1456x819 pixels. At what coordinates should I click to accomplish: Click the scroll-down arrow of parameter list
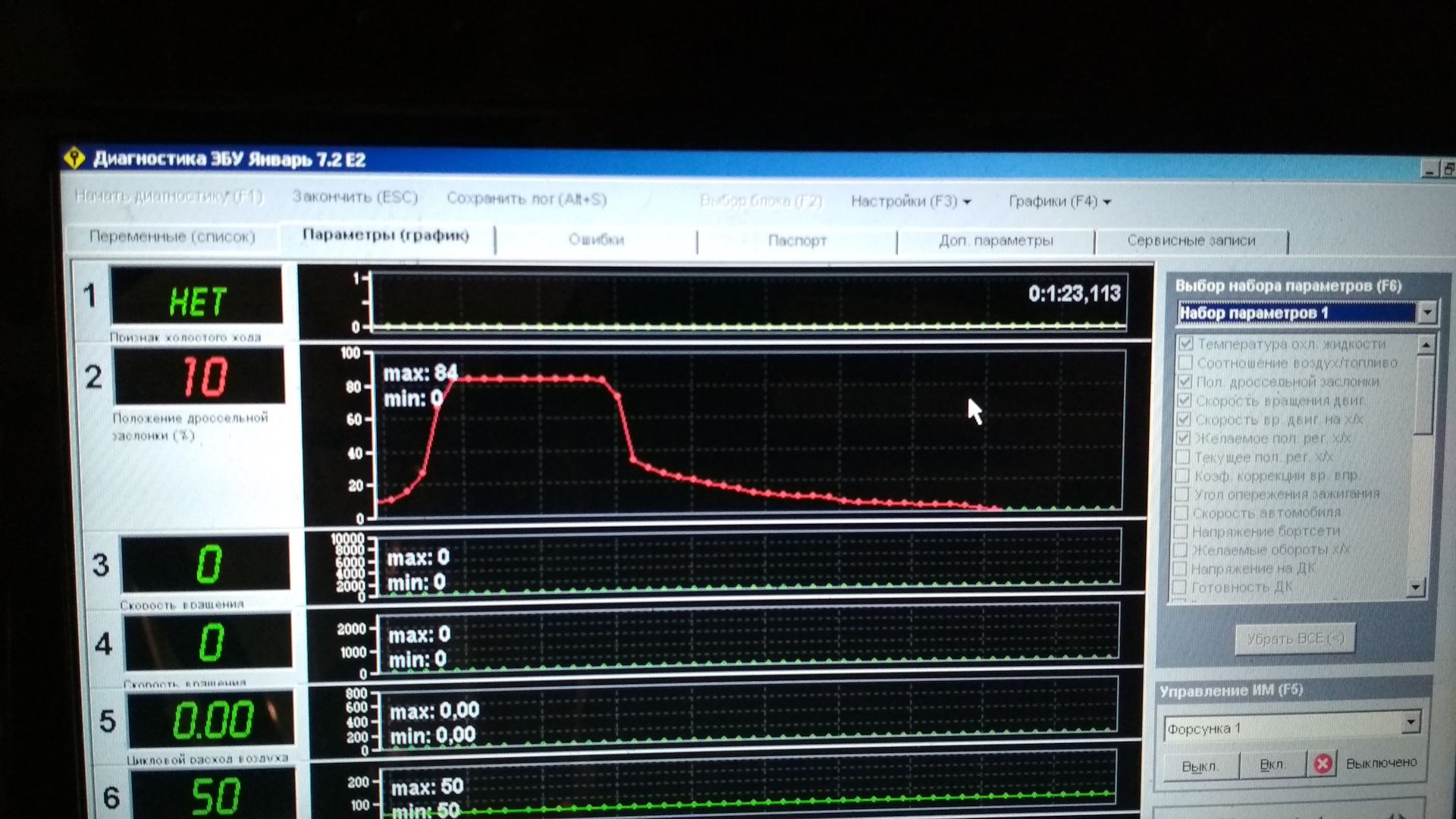tap(1415, 587)
